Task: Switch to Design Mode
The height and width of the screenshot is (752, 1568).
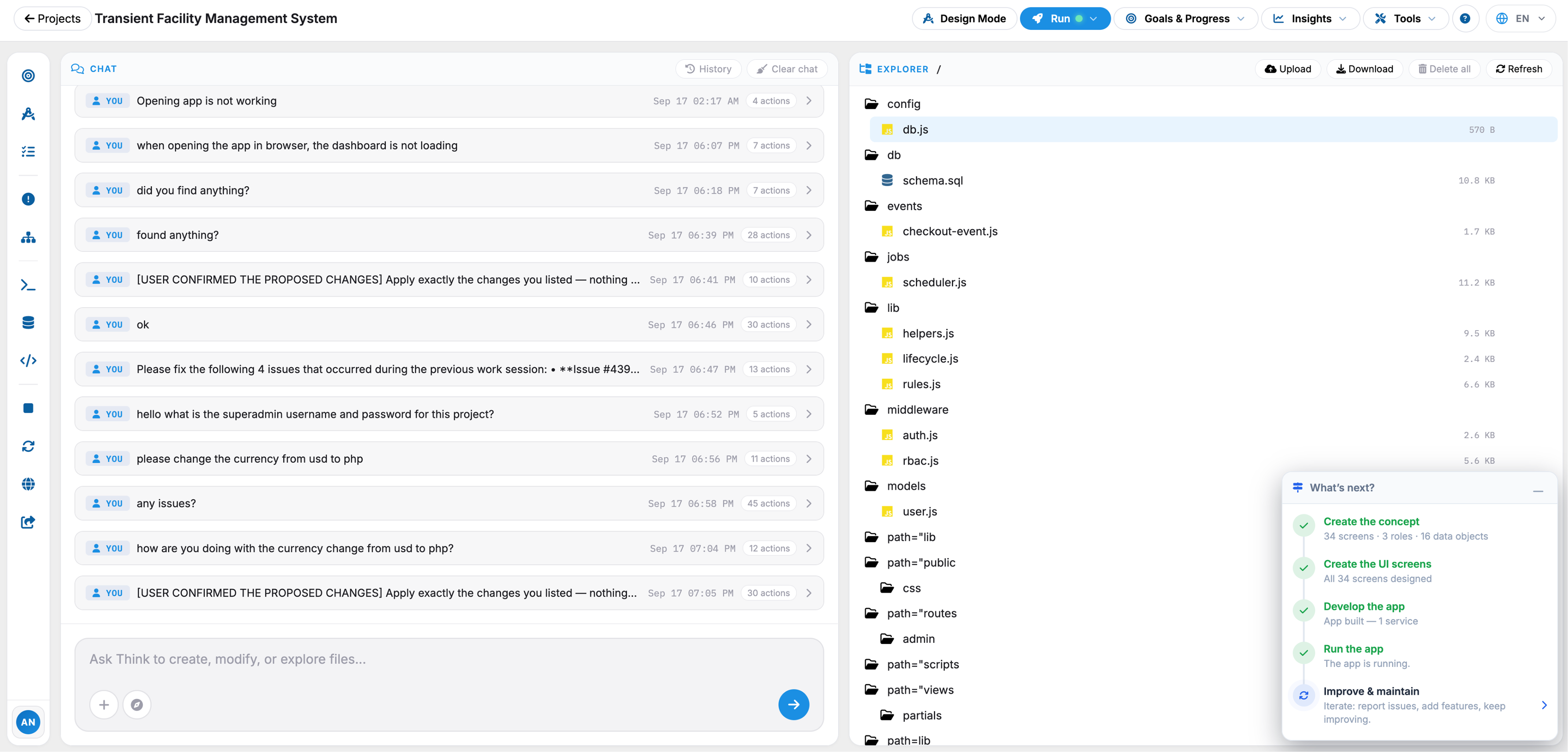Action: [x=964, y=18]
